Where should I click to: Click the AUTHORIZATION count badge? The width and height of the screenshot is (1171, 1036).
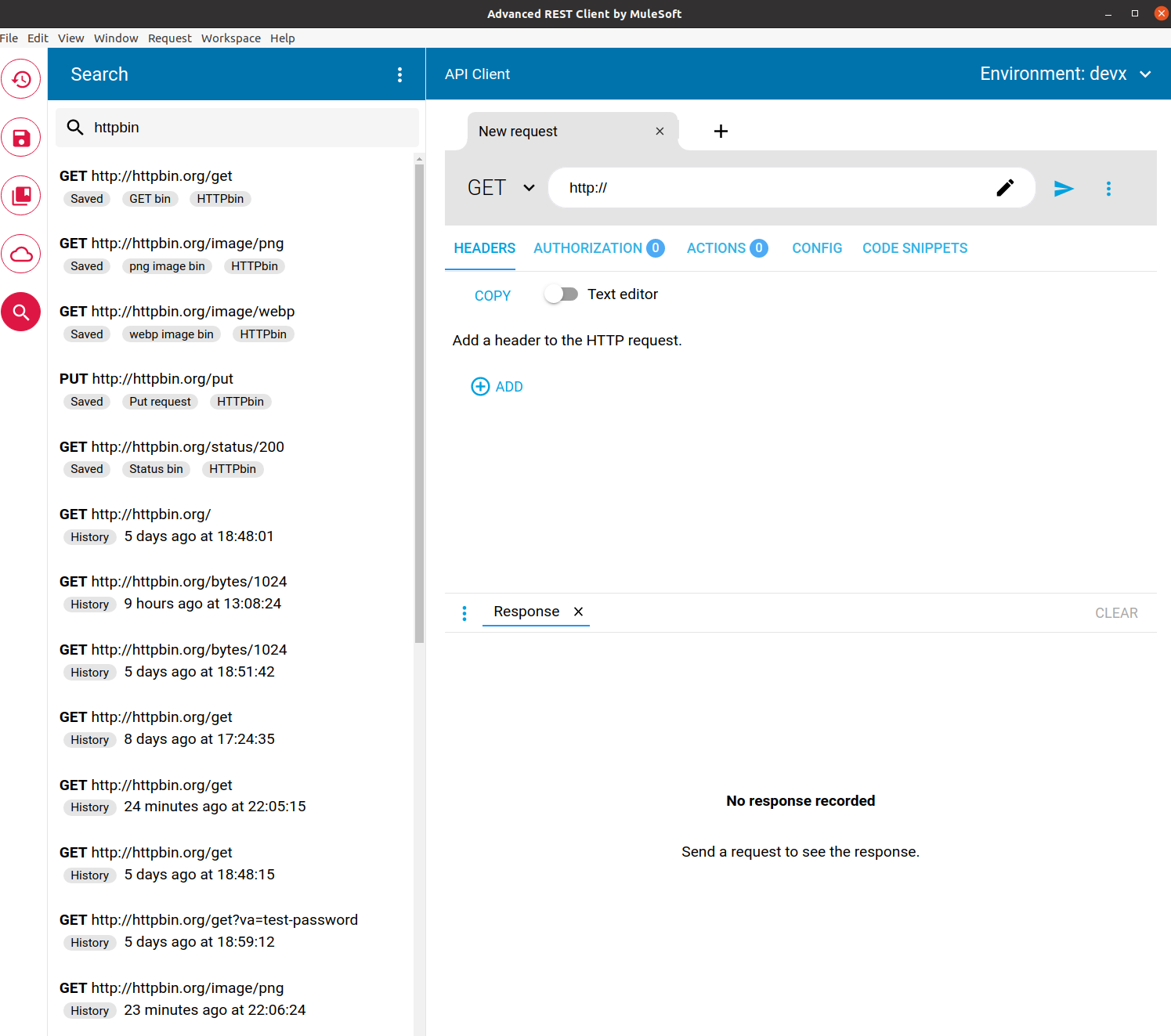pos(656,248)
